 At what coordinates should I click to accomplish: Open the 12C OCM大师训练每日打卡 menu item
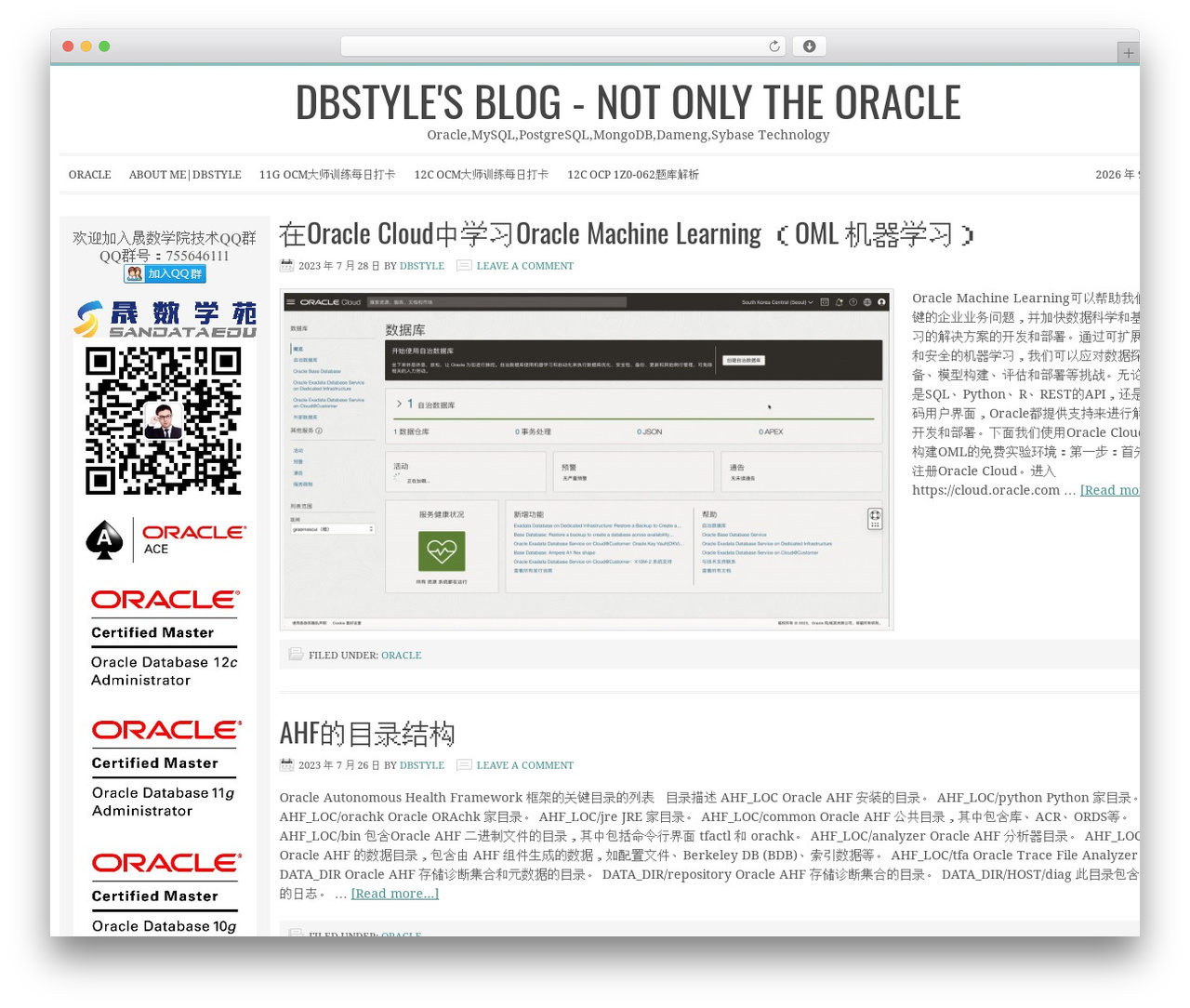[482, 175]
